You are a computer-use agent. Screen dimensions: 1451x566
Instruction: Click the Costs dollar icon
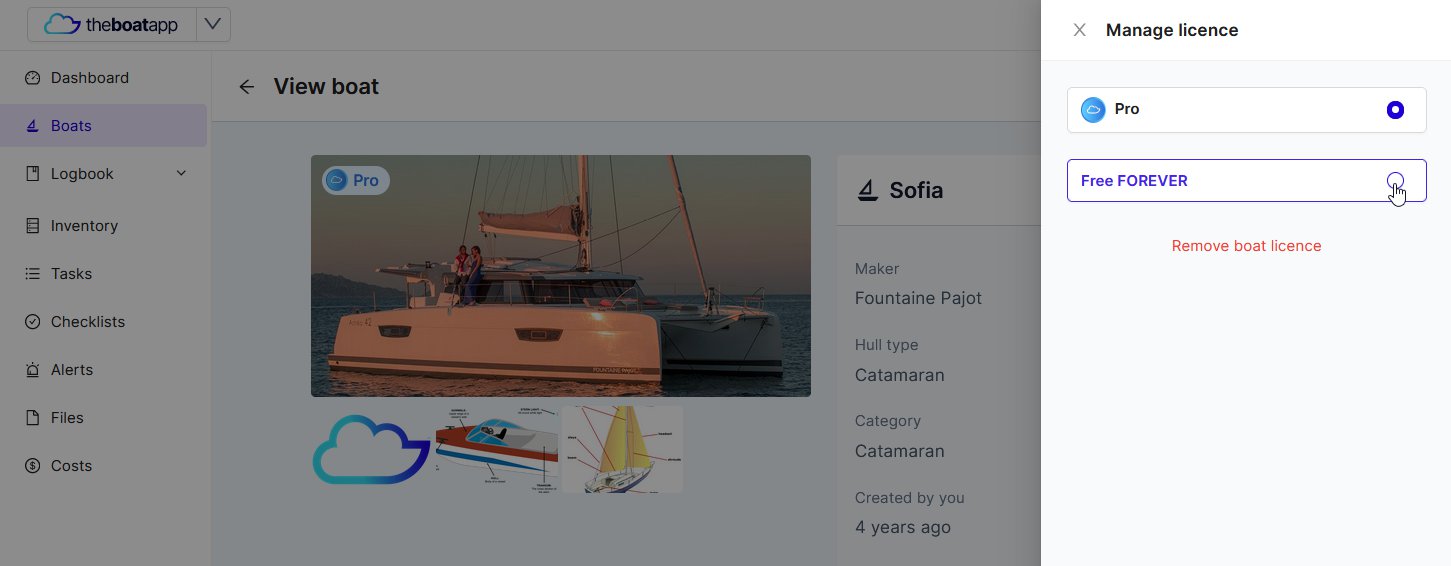point(32,466)
